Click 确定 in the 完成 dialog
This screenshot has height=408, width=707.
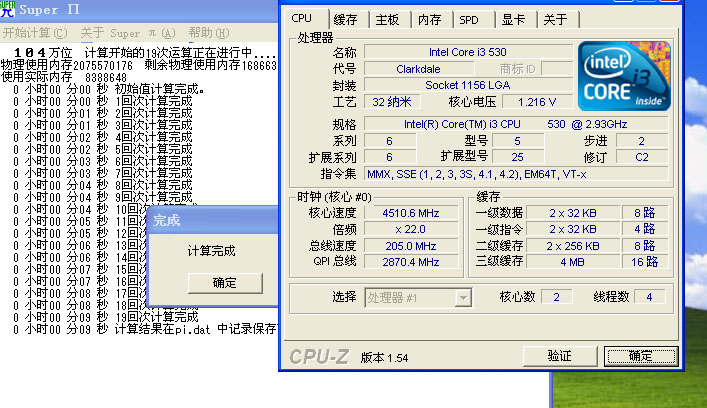pos(225,283)
